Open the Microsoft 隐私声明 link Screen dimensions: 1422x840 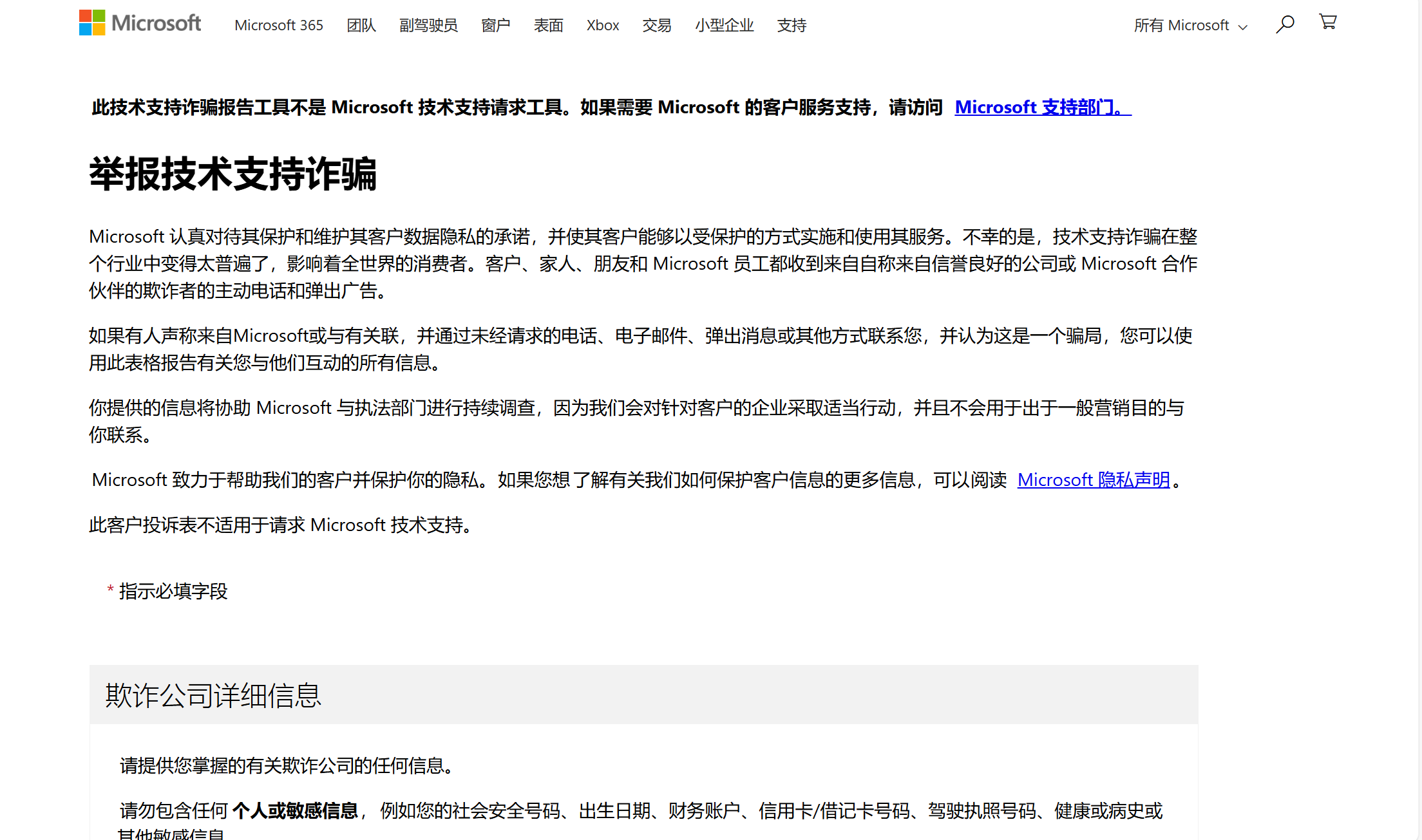(1093, 480)
